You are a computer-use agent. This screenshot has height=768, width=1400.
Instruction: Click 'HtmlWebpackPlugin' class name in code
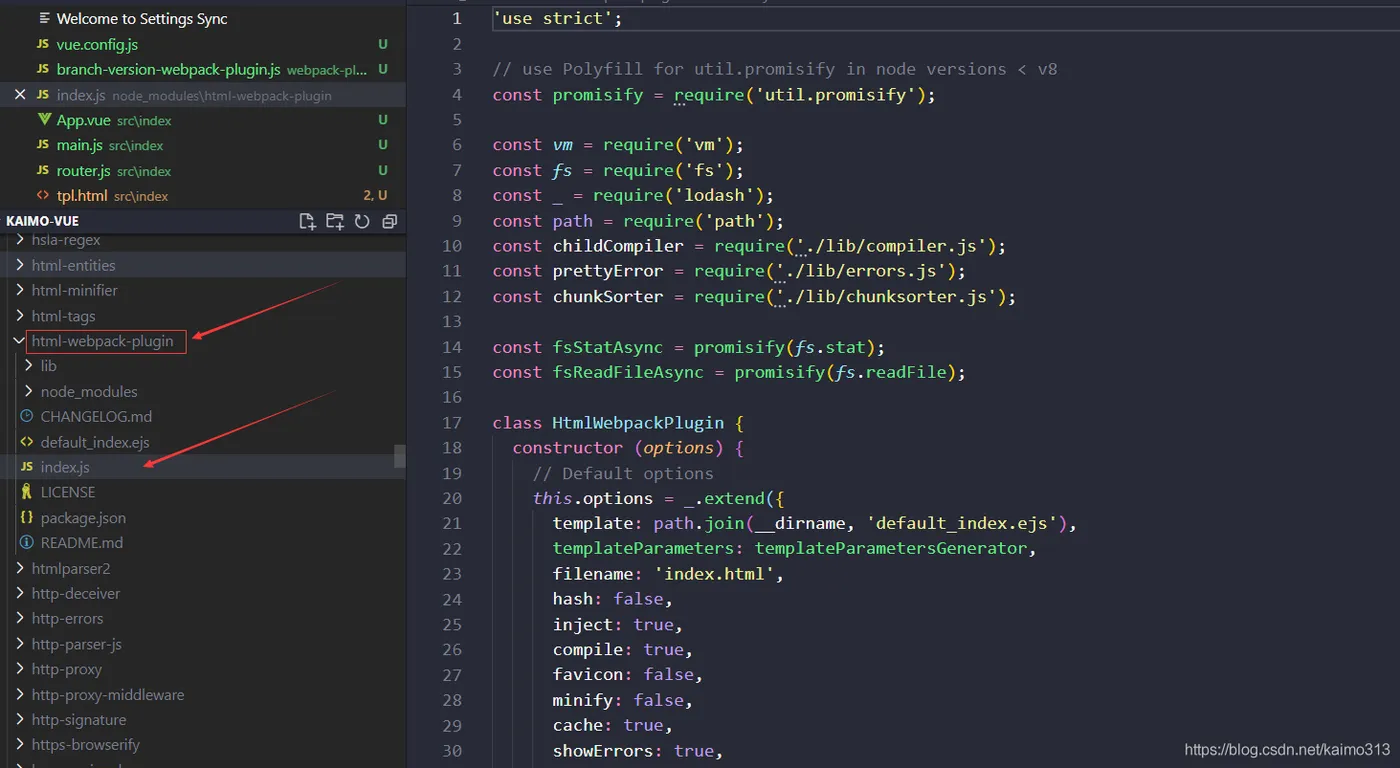point(638,422)
